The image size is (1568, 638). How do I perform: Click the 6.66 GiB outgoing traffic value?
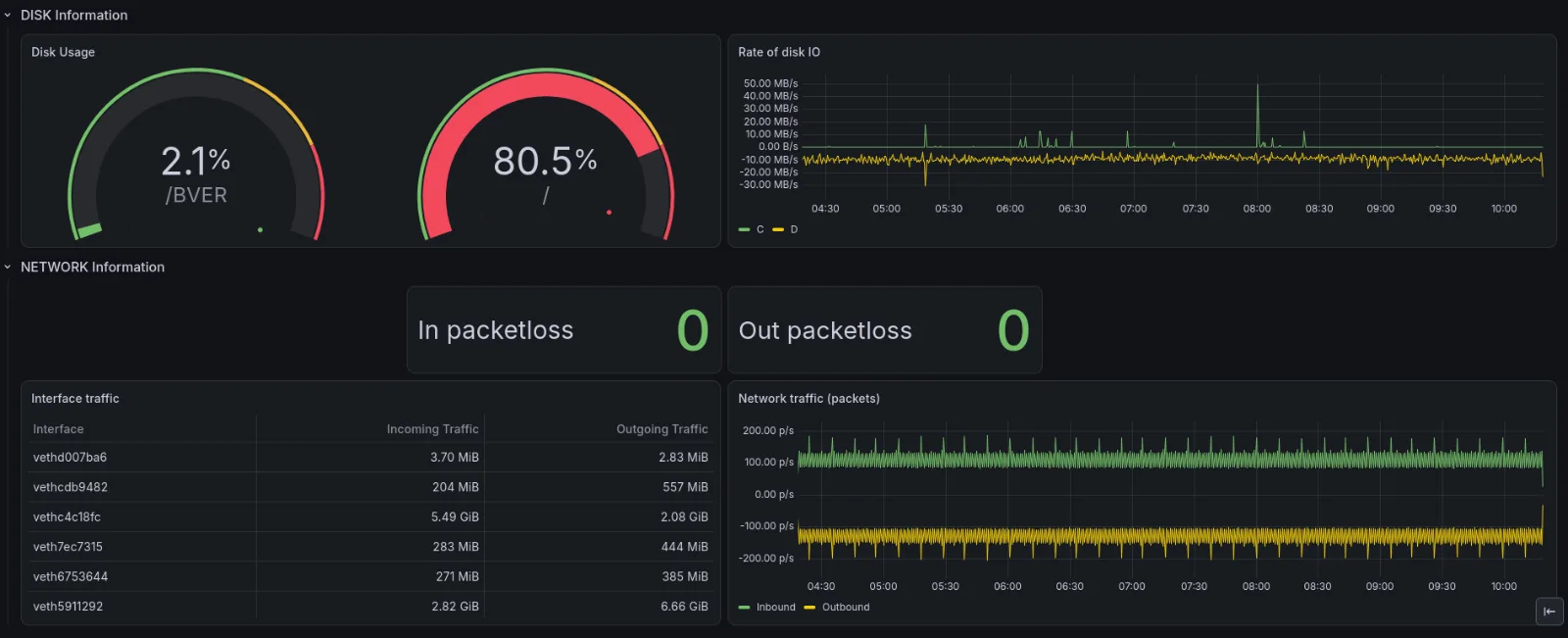point(684,607)
